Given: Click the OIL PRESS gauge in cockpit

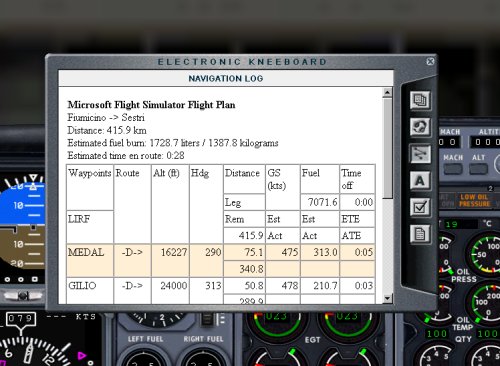Looking at the screenshot, I should [486, 254].
